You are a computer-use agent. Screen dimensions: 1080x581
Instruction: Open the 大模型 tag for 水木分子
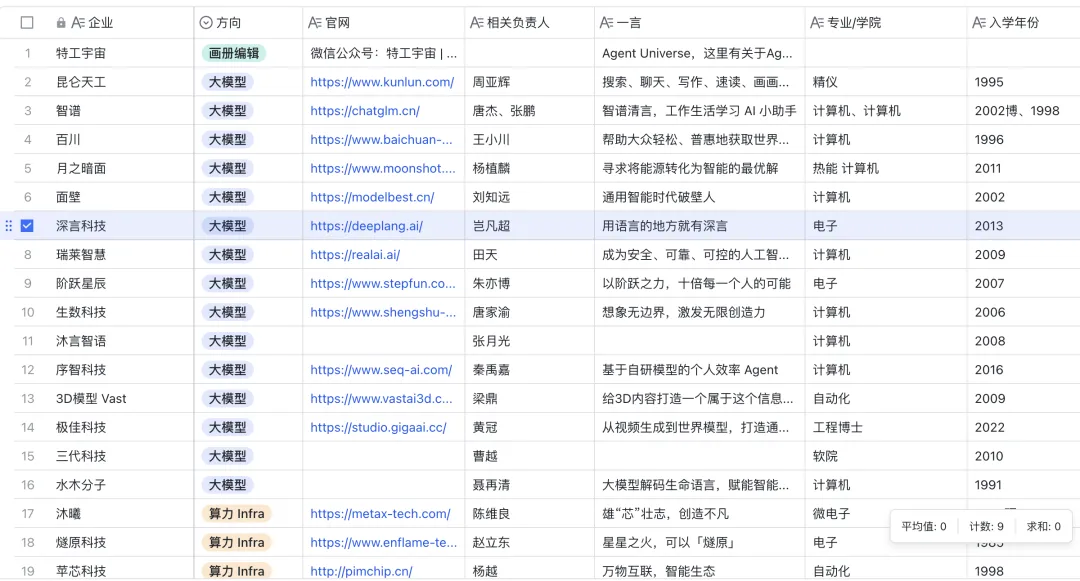coord(227,485)
